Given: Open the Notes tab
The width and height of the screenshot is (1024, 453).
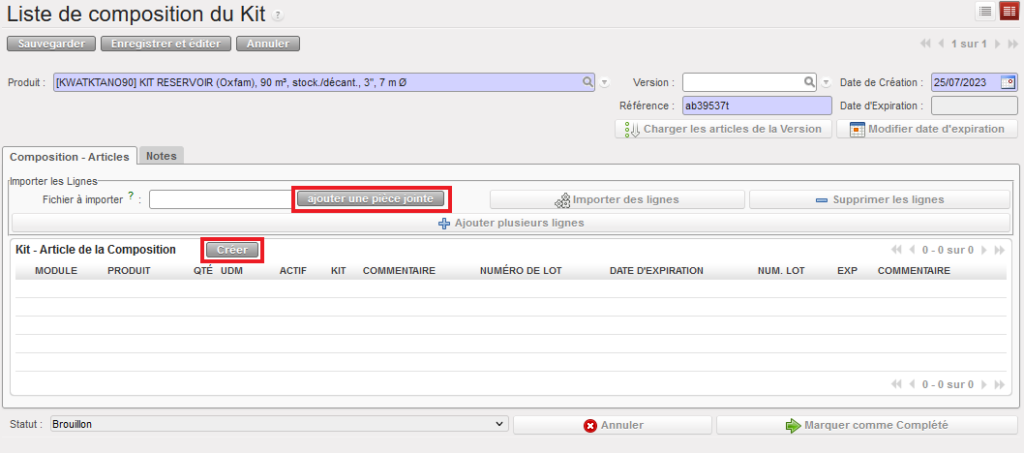Looking at the screenshot, I should tap(161, 156).
